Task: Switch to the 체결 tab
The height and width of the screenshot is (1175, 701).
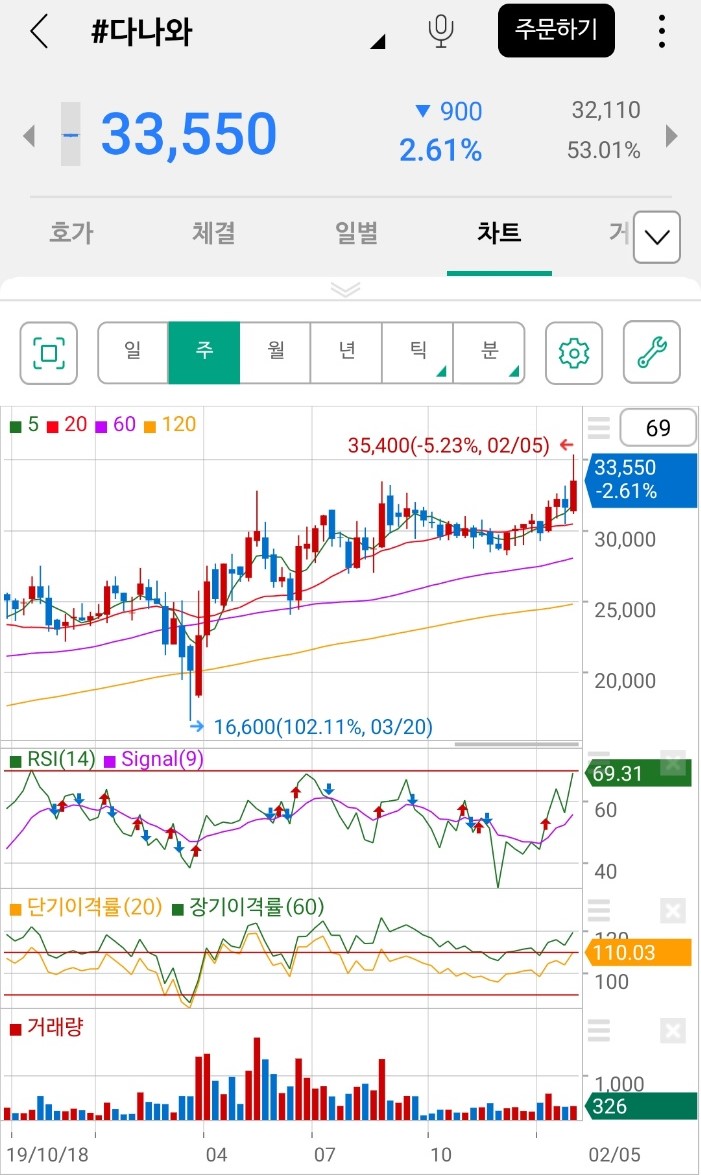Action: click(214, 232)
